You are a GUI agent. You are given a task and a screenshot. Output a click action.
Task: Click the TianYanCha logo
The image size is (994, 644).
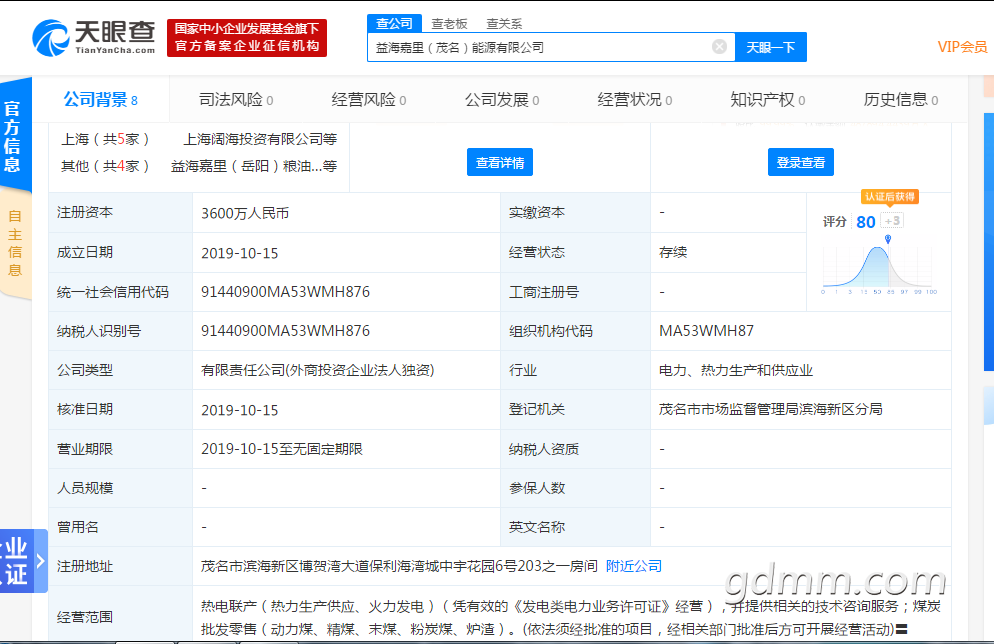pos(94,38)
